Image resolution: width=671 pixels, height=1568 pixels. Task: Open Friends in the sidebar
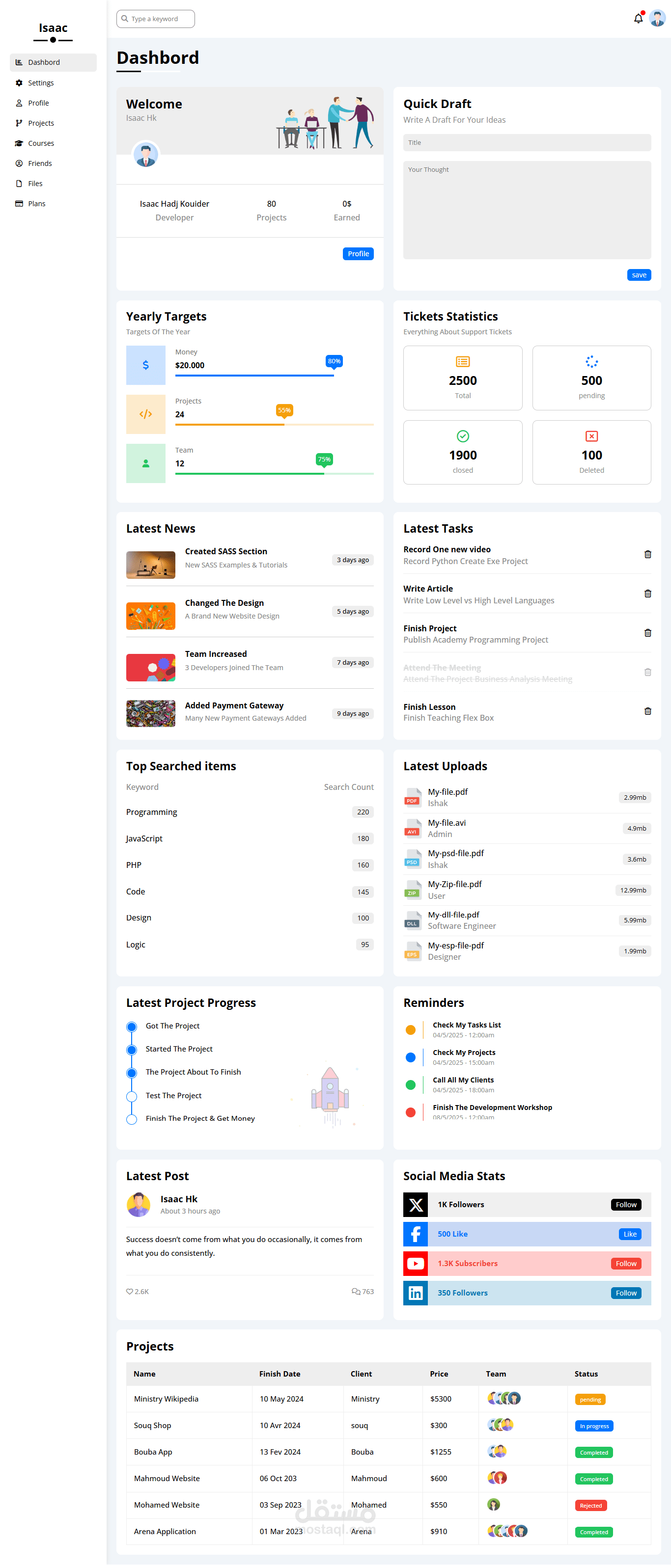pyautogui.click(x=53, y=163)
